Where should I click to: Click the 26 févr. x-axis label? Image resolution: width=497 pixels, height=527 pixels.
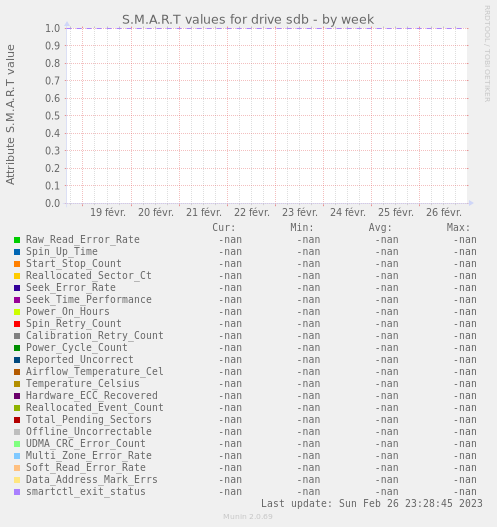(x=444, y=212)
